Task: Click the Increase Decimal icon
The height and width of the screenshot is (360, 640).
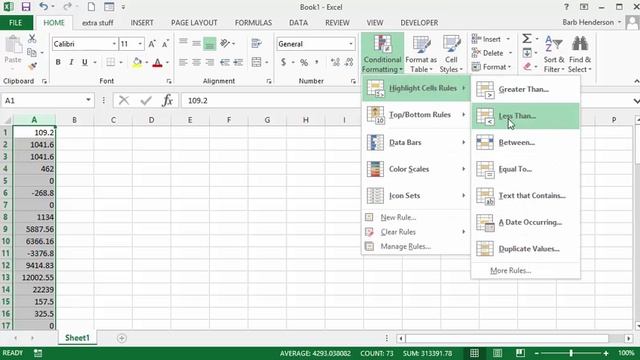Action: click(336, 62)
